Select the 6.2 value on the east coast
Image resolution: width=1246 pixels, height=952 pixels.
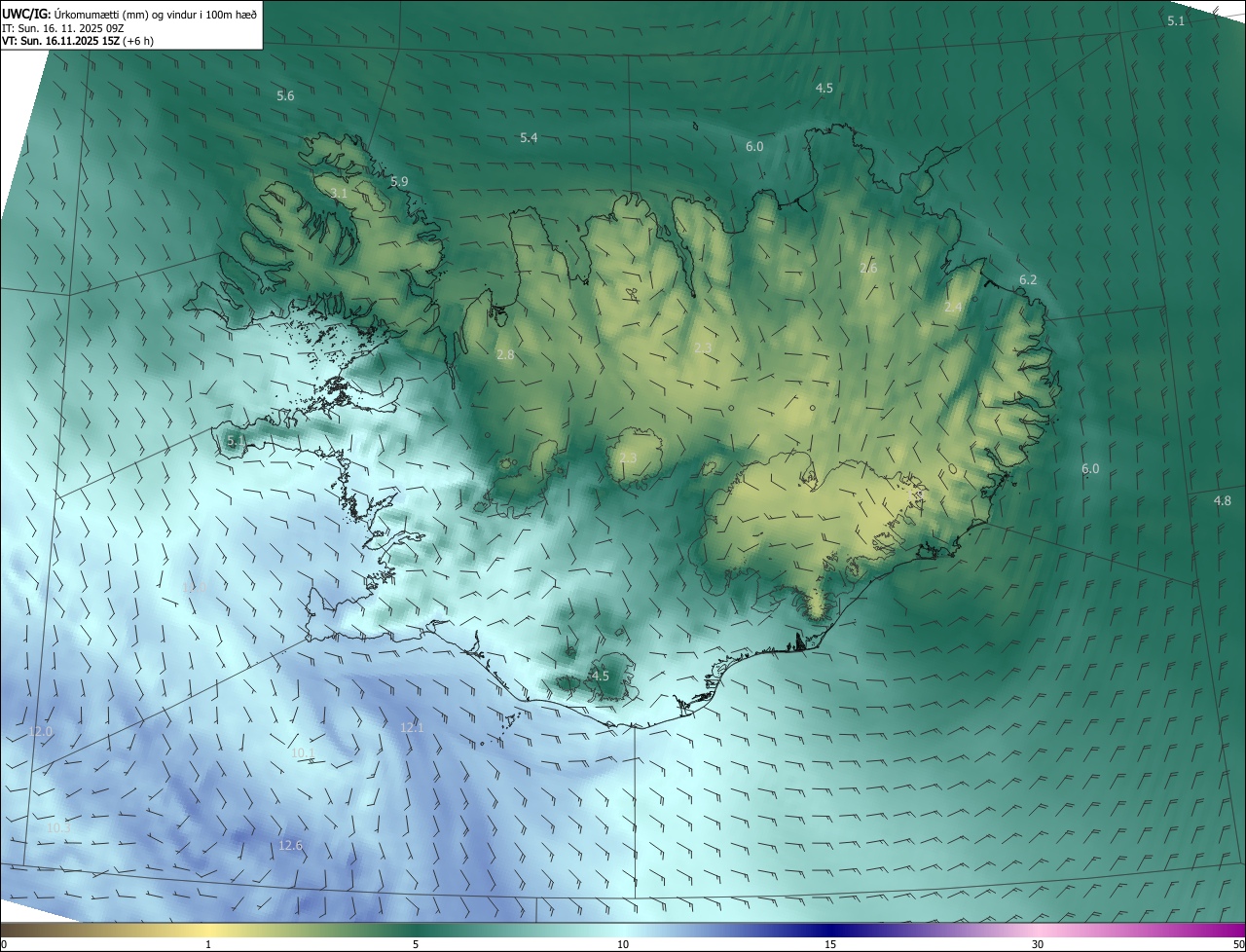coord(1028,280)
